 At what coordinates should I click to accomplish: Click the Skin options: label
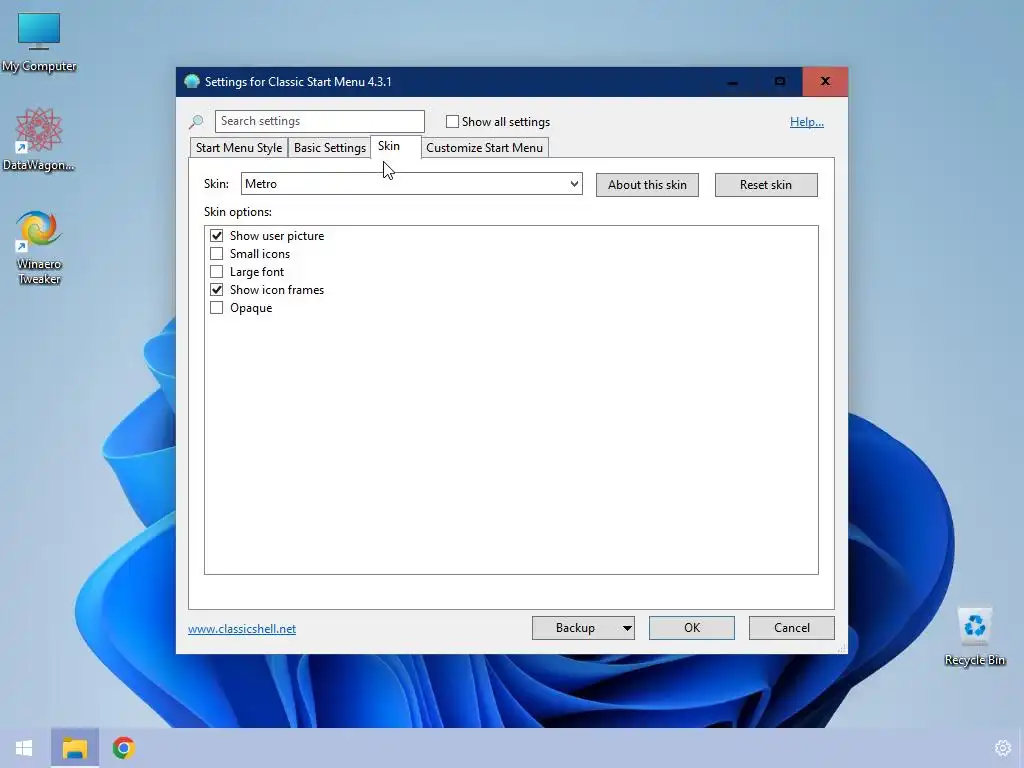pos(238,212)
